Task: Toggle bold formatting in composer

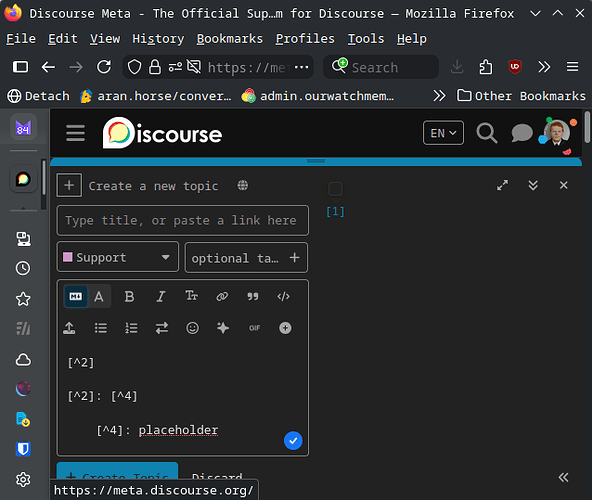Action: 129,296
